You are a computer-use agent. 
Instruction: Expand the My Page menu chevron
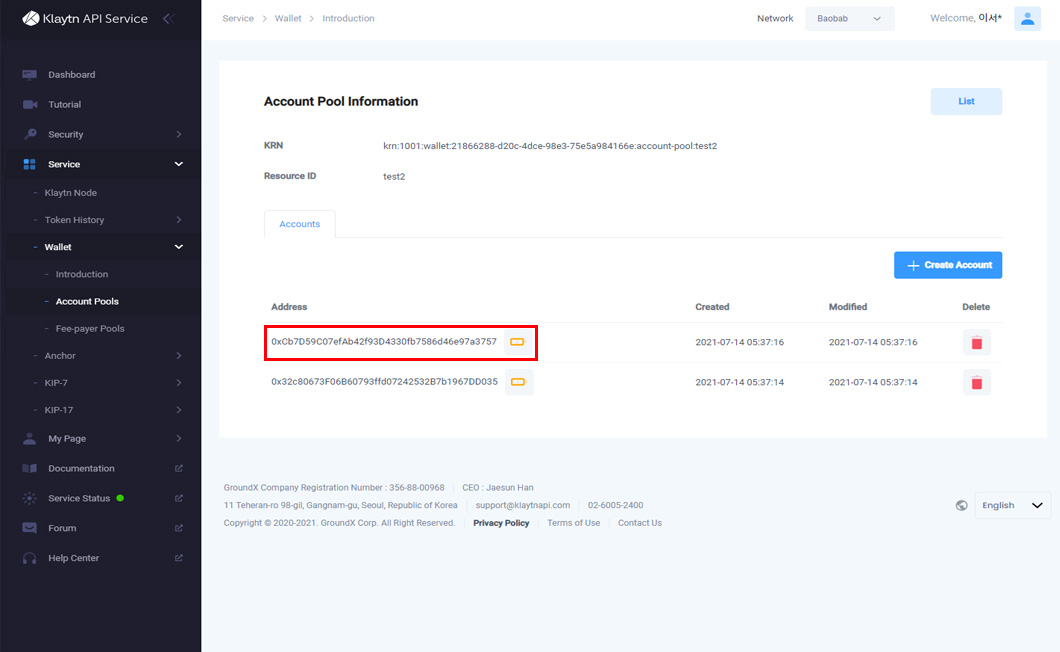[178, 438]
